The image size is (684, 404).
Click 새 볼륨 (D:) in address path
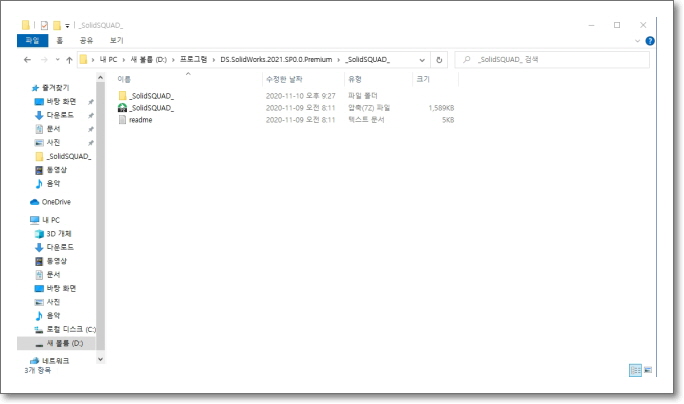coord(148,60)
